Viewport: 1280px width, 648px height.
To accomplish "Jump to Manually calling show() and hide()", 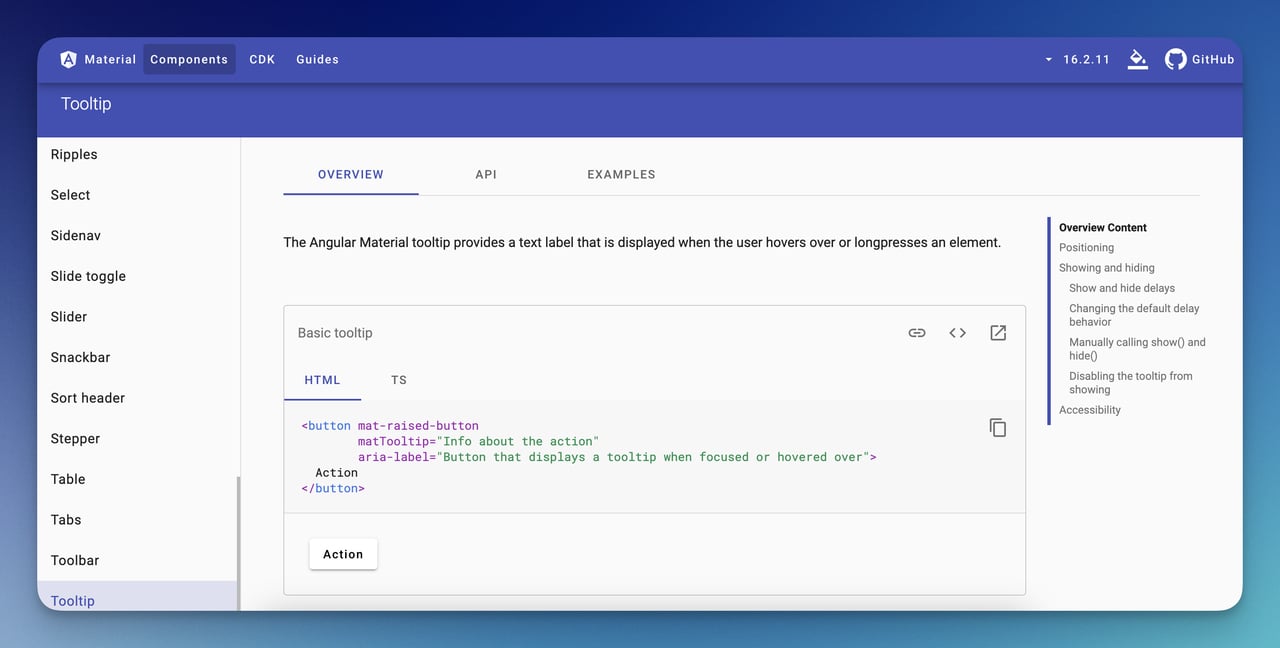I will [1137, 349].
